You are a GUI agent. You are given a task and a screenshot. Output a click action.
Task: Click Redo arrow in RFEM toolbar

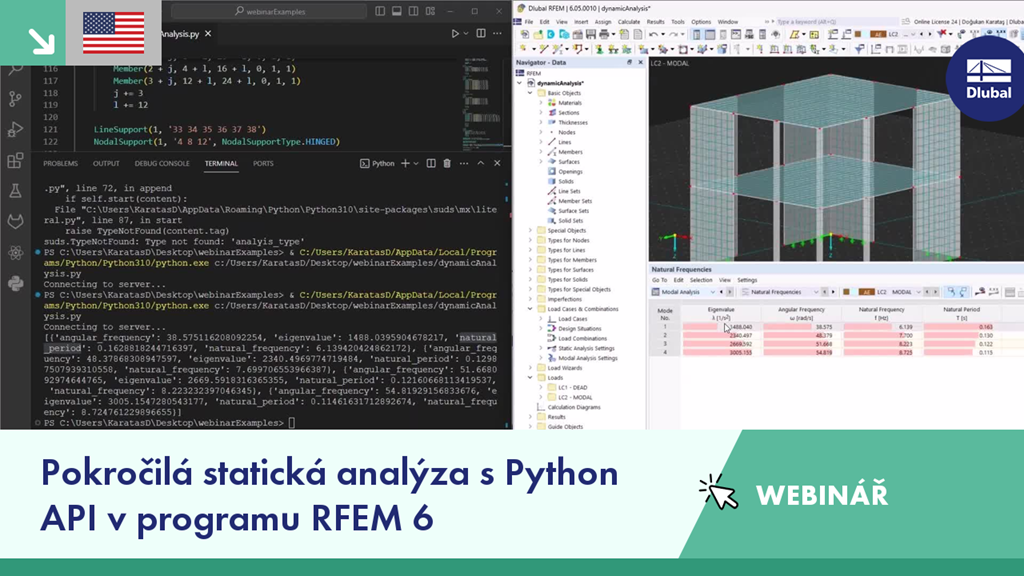pos(673,34)
